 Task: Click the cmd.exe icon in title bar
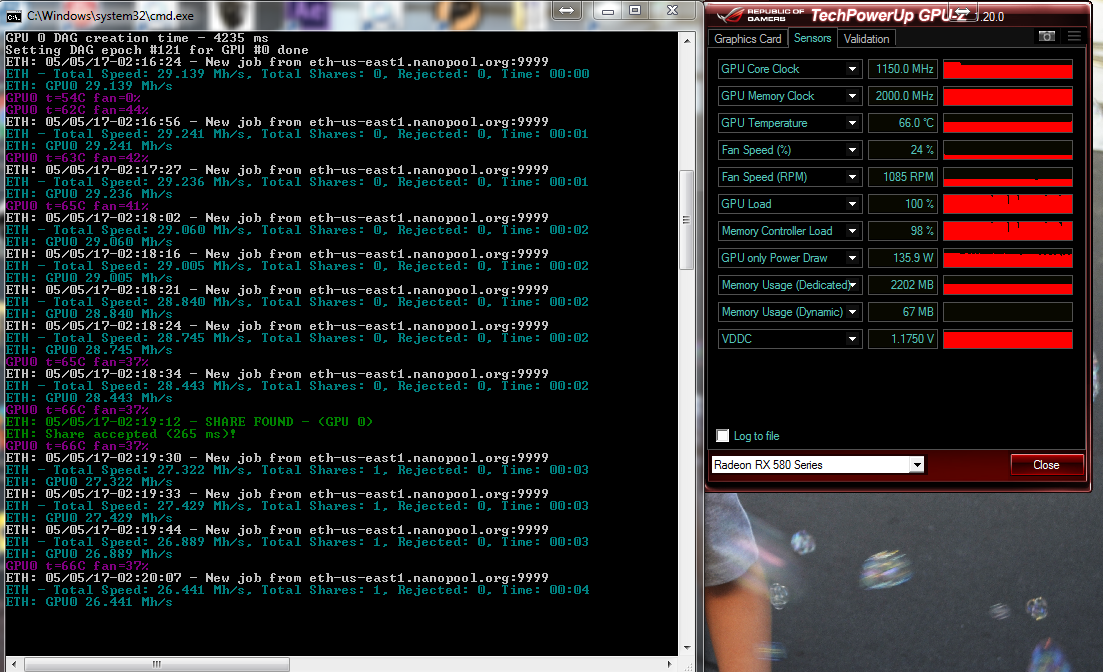point(13,16)
